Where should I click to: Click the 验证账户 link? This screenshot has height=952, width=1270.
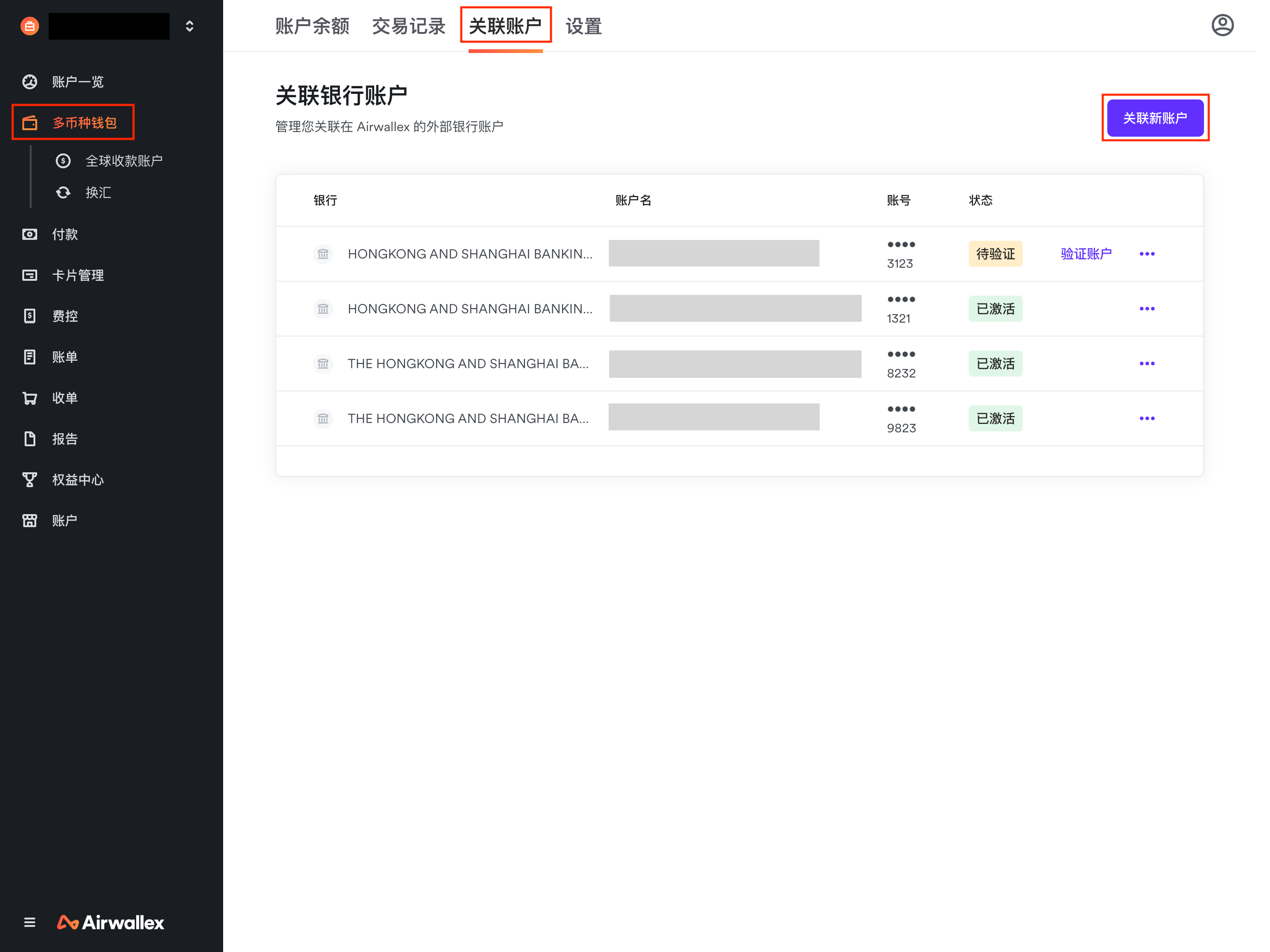[x=1086, y=254]
